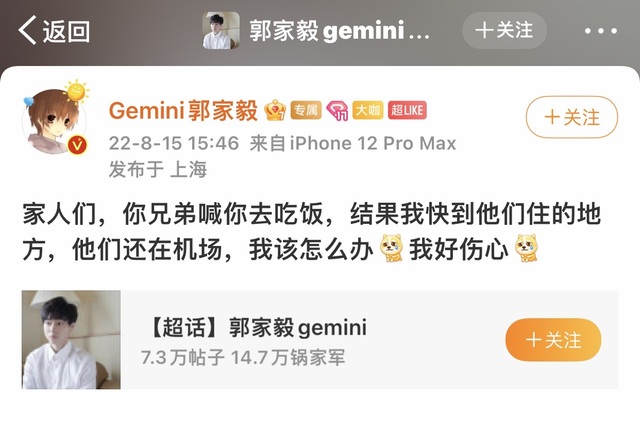Tap the pink diamond fan badge
The width and height of the screenshot is (640, 427).
[x=337, y=110]
